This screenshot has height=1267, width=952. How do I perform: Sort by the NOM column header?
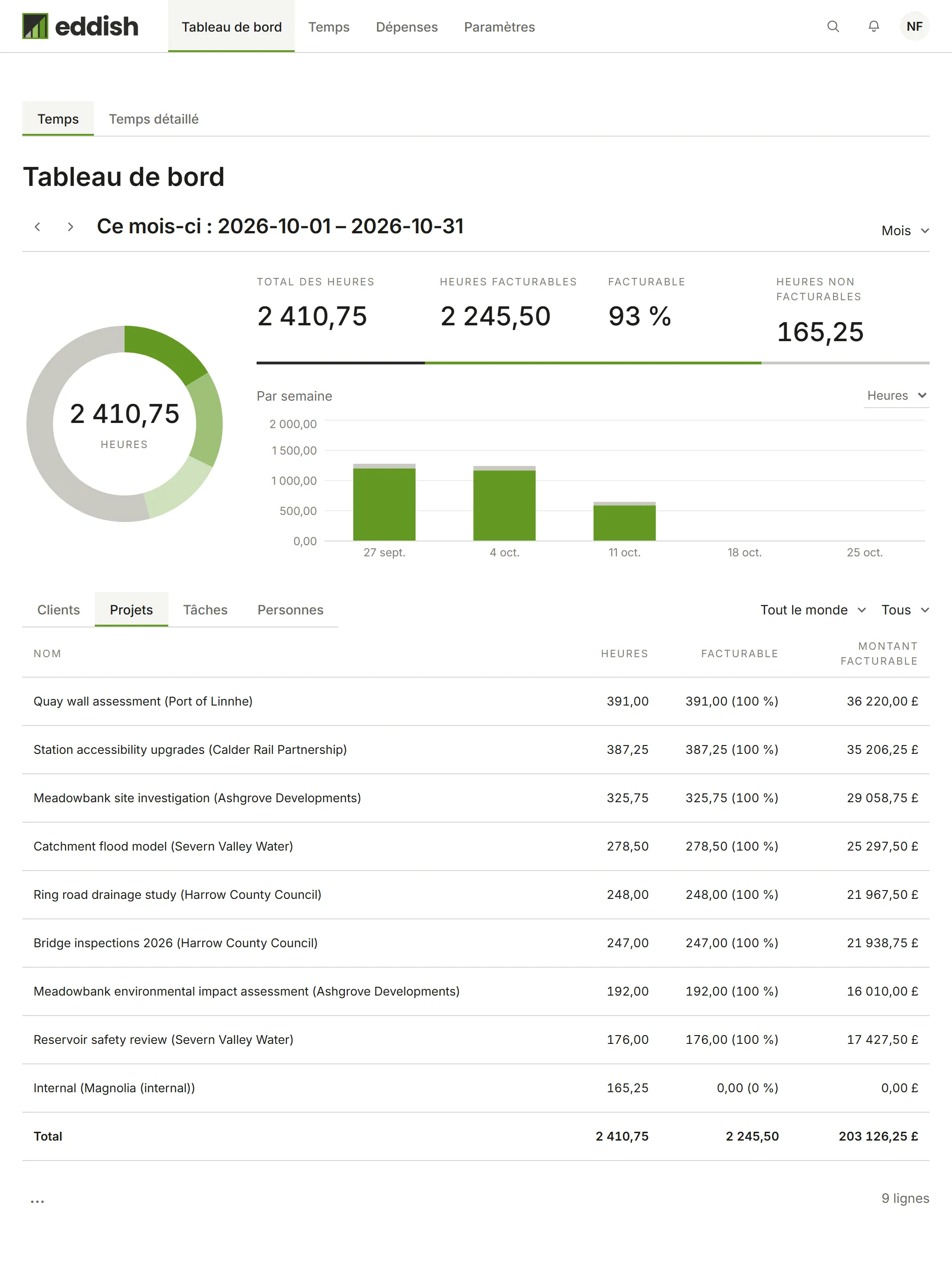47,653
